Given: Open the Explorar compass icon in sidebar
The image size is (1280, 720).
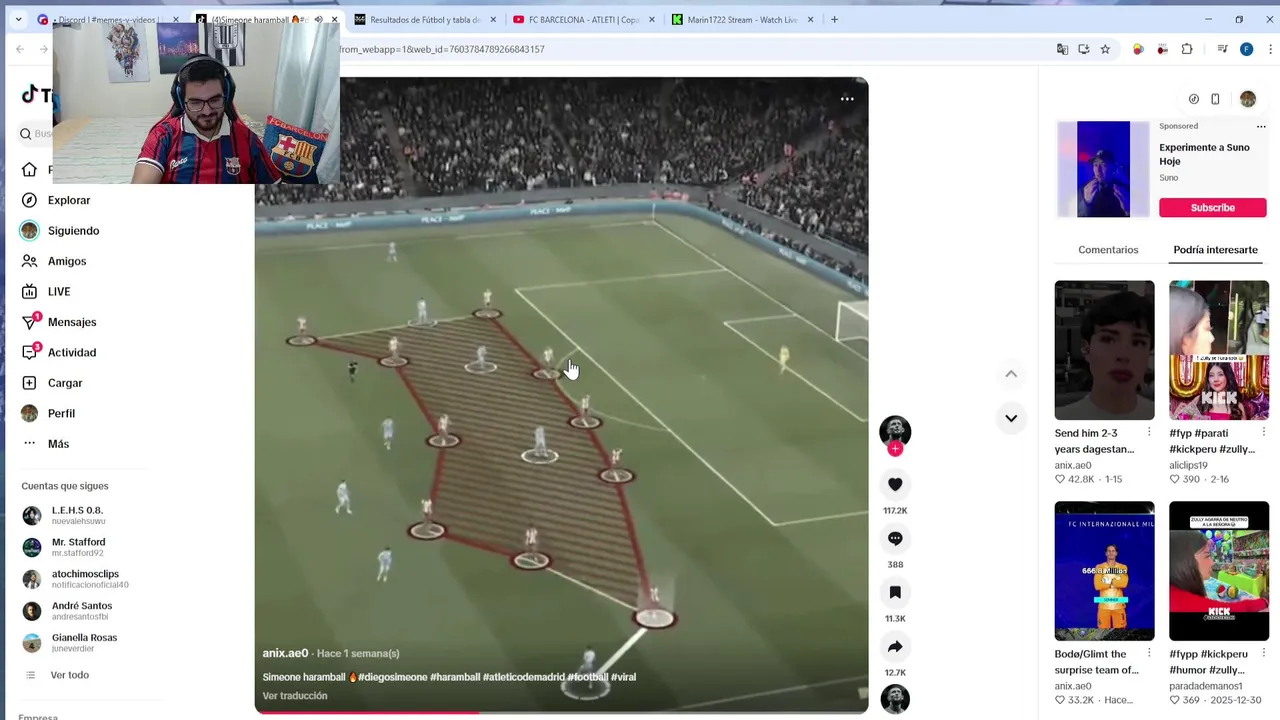Looking at the screenshot, I should tap(29, 200).
